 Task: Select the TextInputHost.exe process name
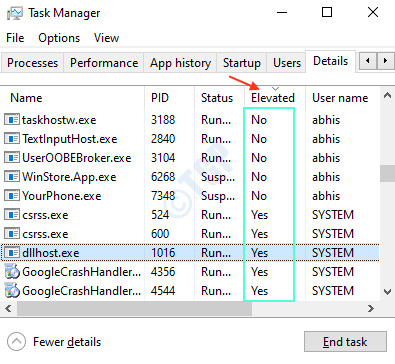(x=70, y=139)
